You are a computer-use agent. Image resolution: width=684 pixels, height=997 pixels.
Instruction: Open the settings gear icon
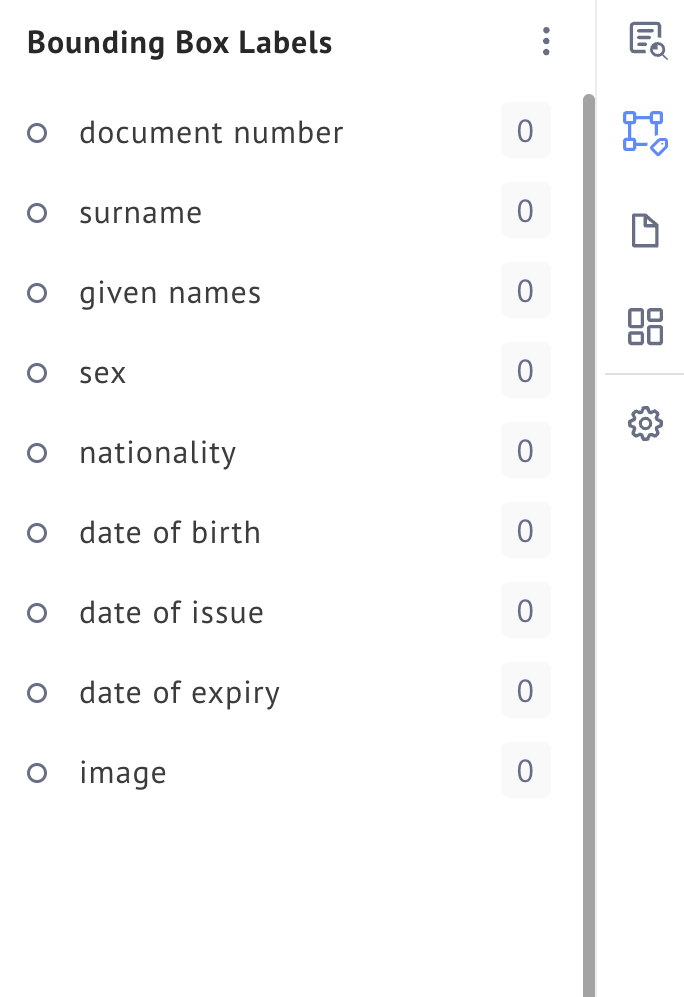645,424
